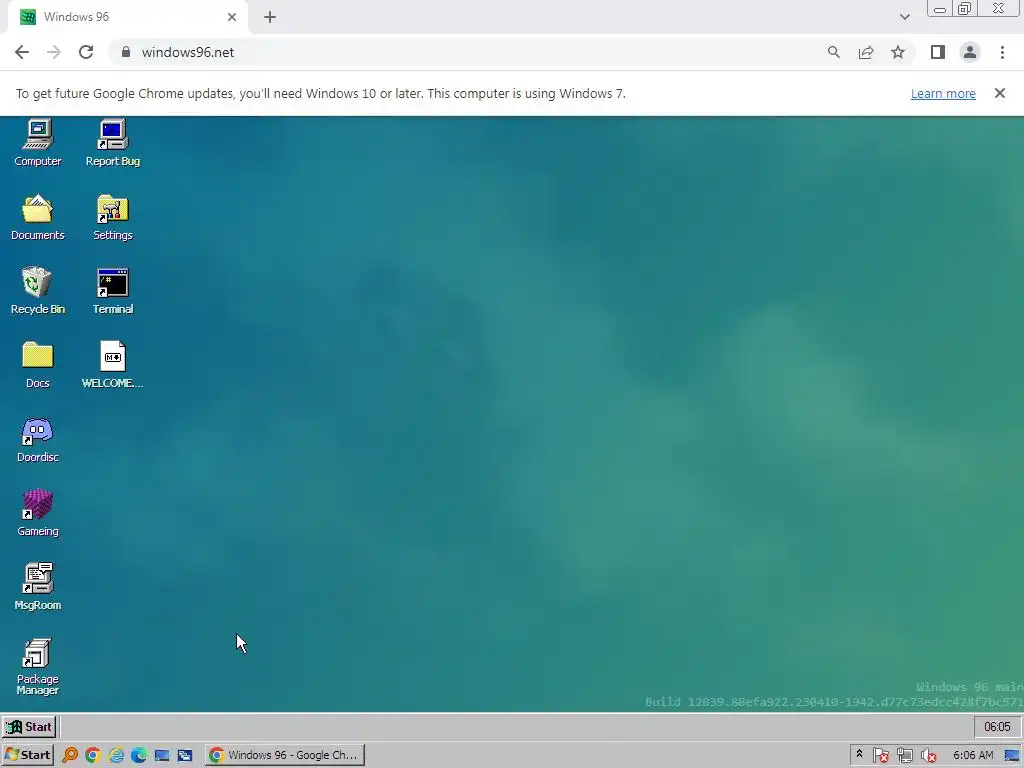Click the 6:06 AM system clock
Viewport: 1024px width, 768px height.
[973, 755]
